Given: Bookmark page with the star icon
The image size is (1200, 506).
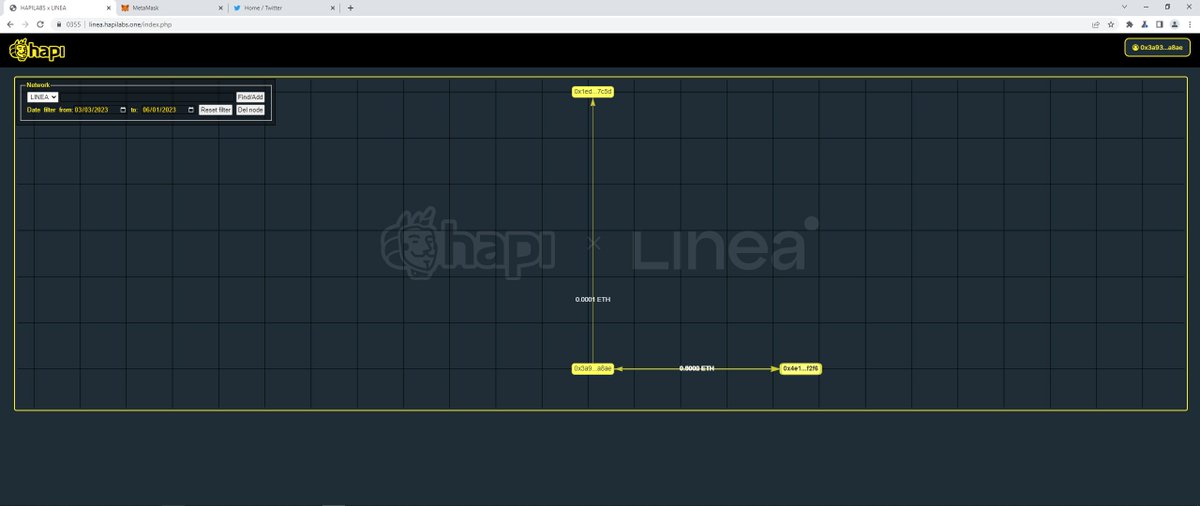Looking at the screenshot, I should [1111, 24].
